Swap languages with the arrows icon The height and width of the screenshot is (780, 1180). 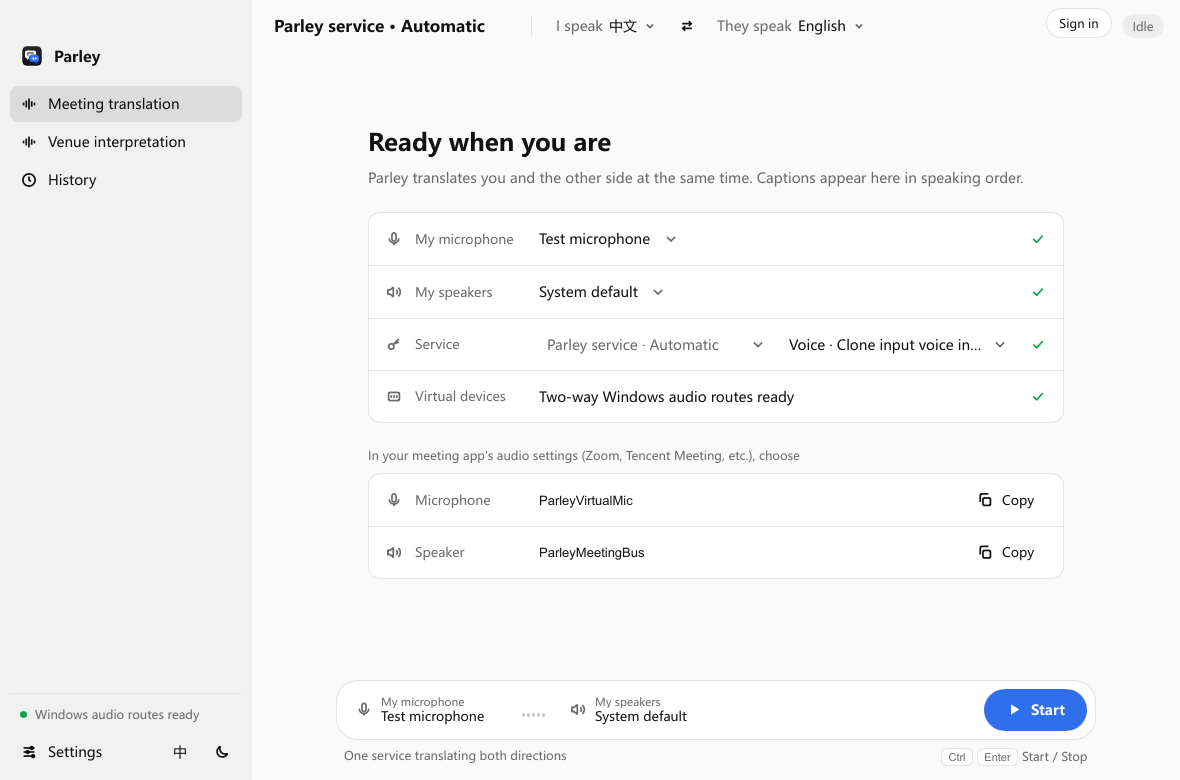pos(686,26)
